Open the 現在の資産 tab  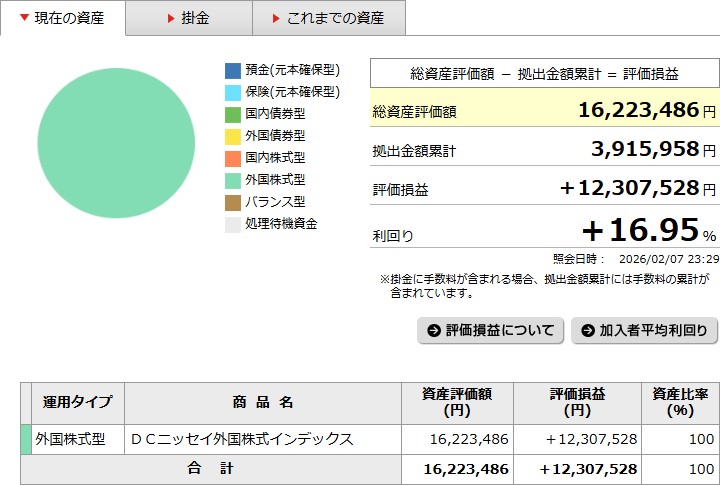[x=63, y=18]
